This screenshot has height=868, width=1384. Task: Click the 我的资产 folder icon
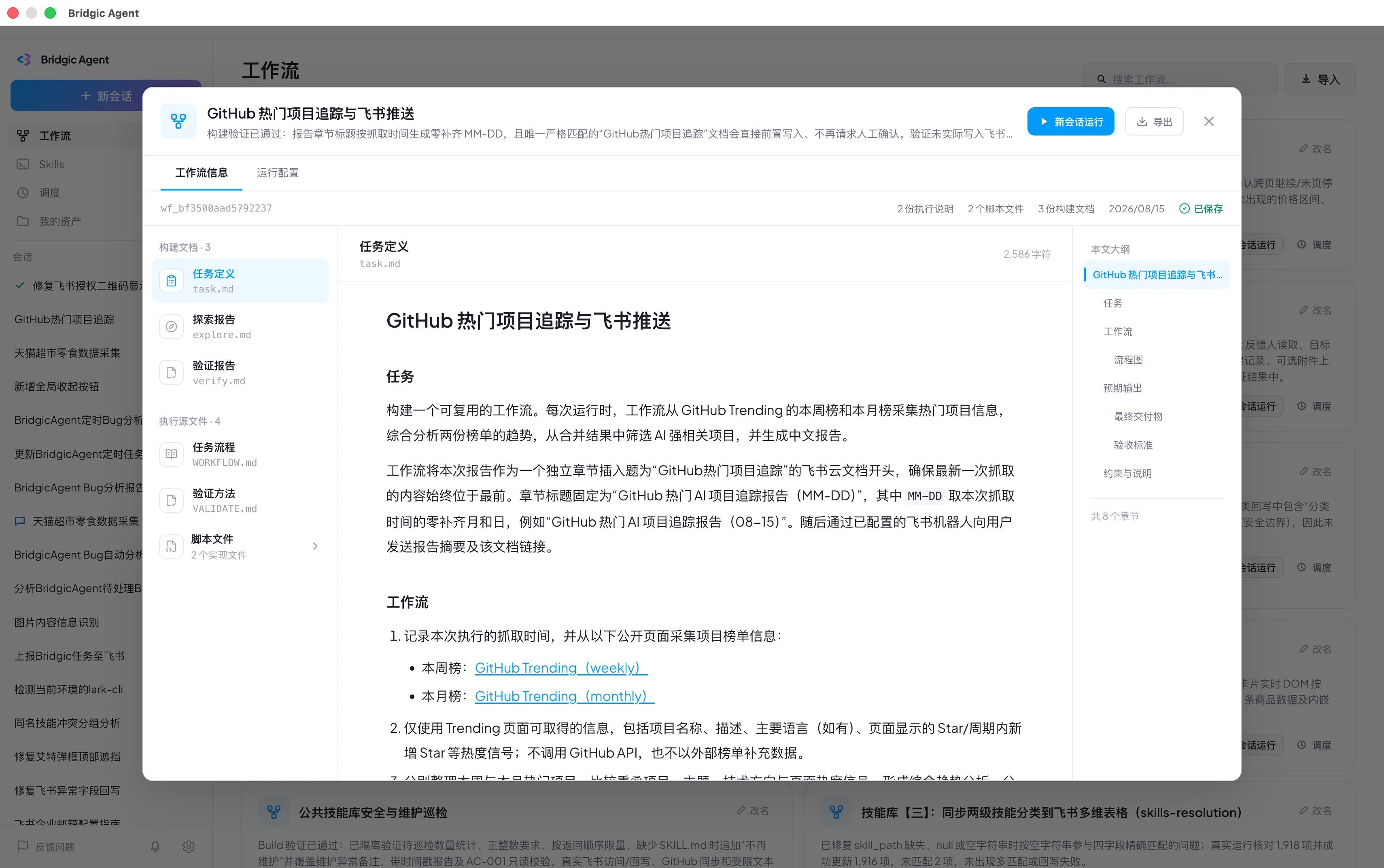click(23, 221)
